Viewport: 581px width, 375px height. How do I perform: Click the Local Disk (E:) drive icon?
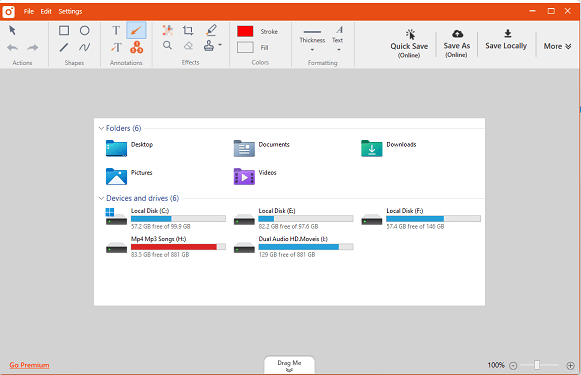click(244, 219)
